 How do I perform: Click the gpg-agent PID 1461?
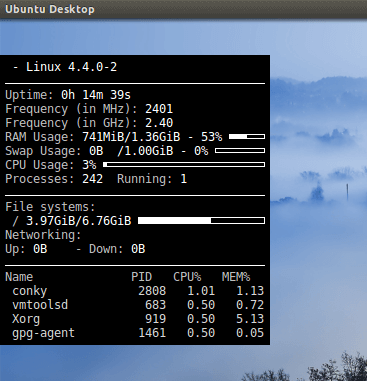[152, 333]
